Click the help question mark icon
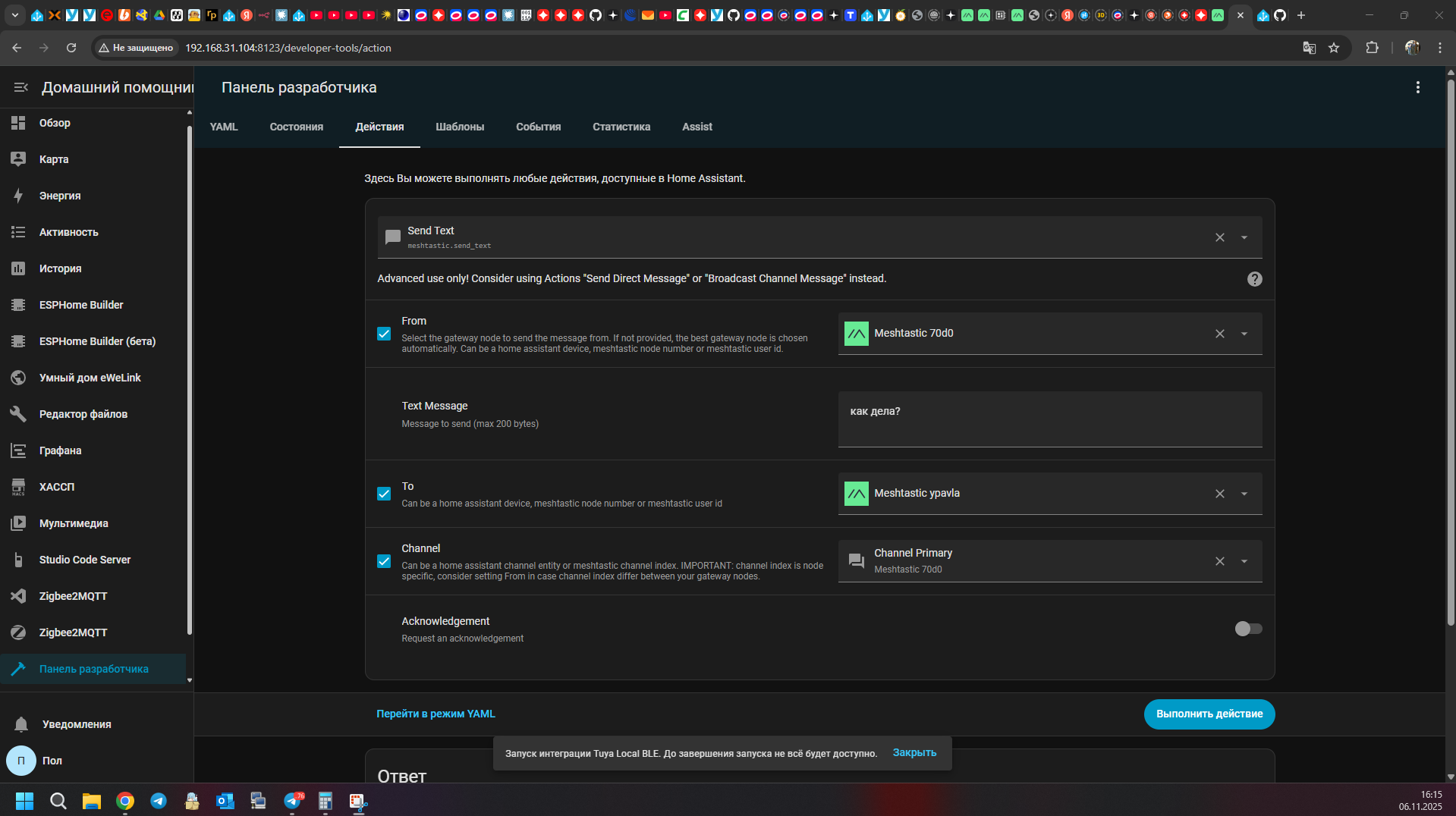Screen dimensions: 1456x816 [x=1254, y=279]
